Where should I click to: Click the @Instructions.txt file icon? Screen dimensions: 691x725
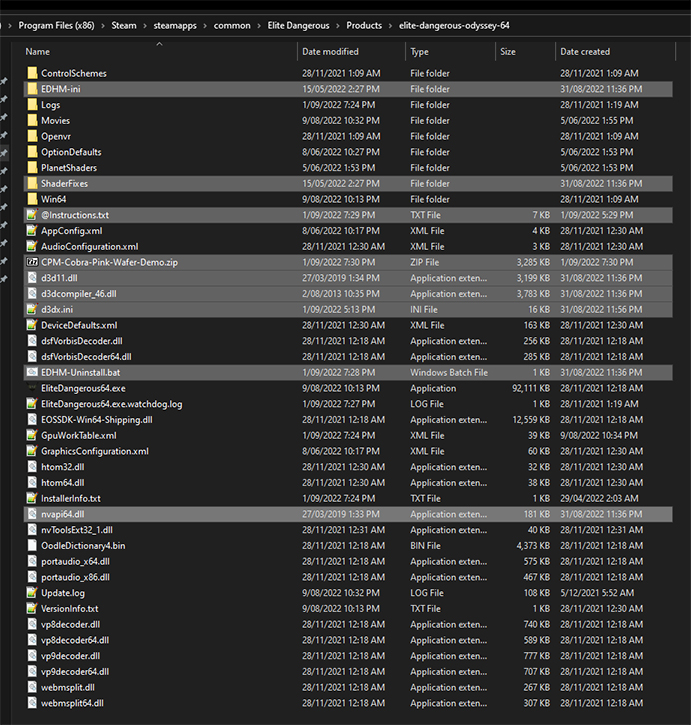[32, 215]
